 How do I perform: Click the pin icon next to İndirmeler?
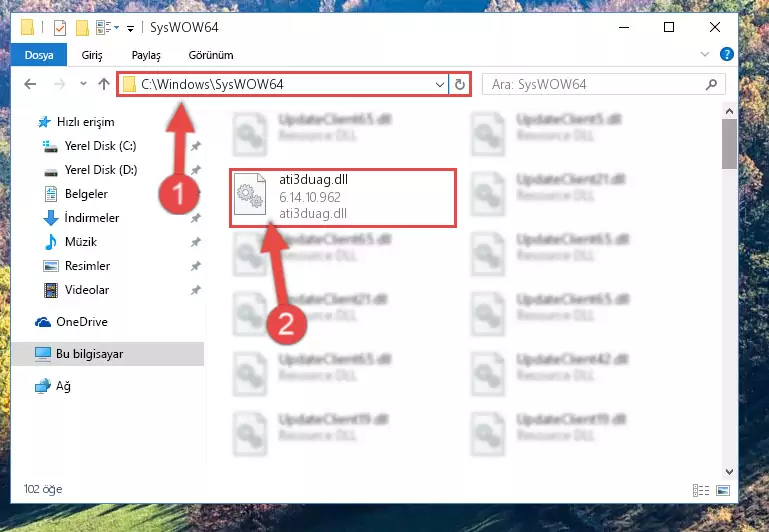pyautogui.click(x=196, y=218)
